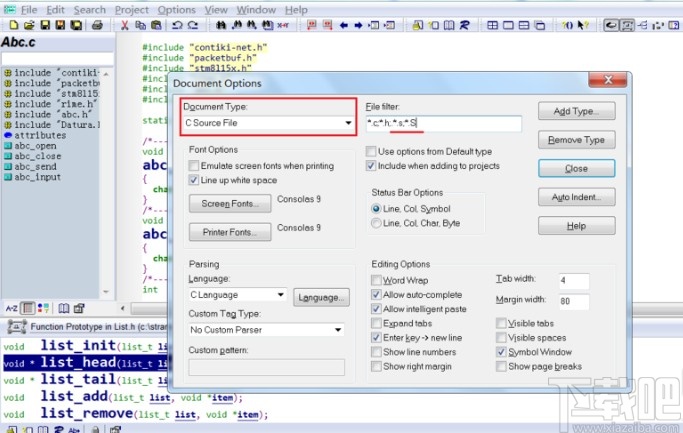Click the Search binoculars icon
This screenshot has width=683, height=433.
tap(221, 25)
